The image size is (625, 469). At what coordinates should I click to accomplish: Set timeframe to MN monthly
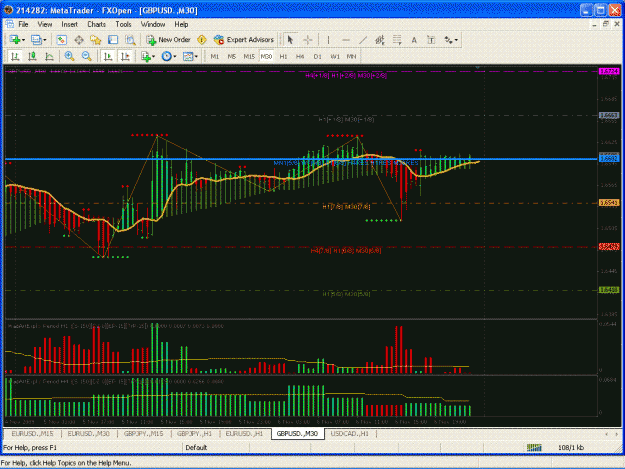[351, 57]
